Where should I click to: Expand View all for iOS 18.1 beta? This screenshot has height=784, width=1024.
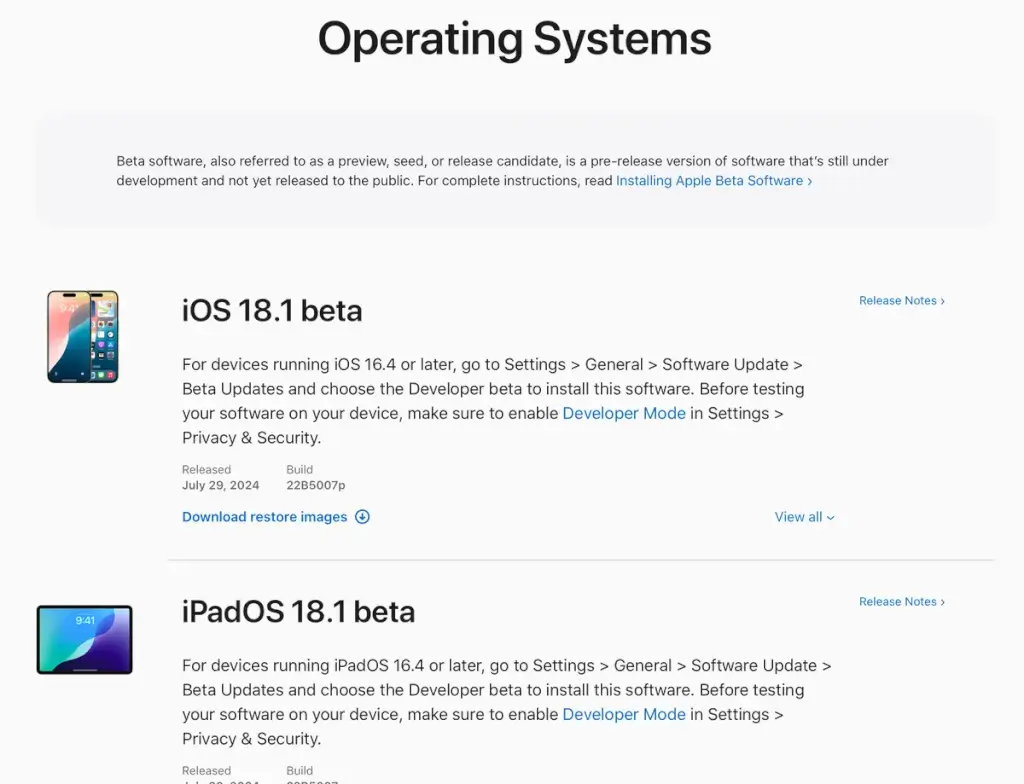(x=804, y=517)
